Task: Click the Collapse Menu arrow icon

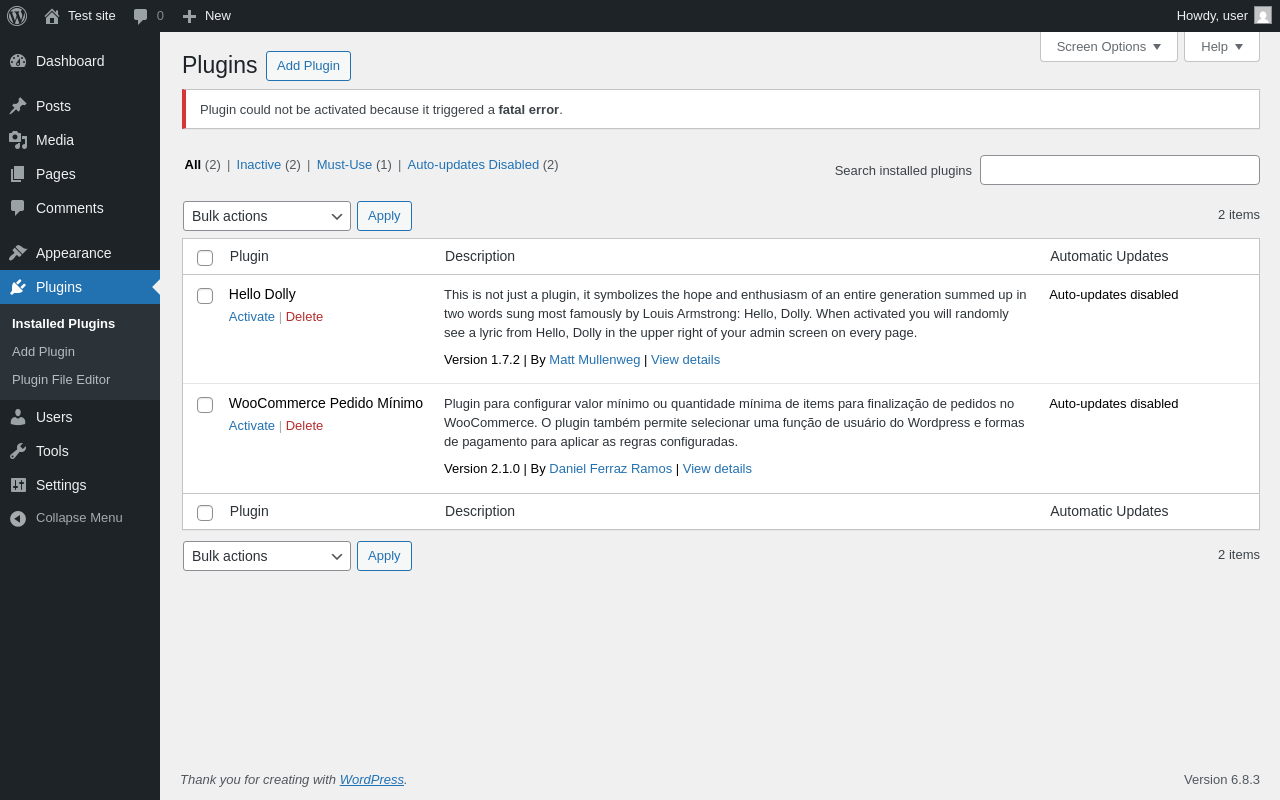Action: (x=18, y=518)
